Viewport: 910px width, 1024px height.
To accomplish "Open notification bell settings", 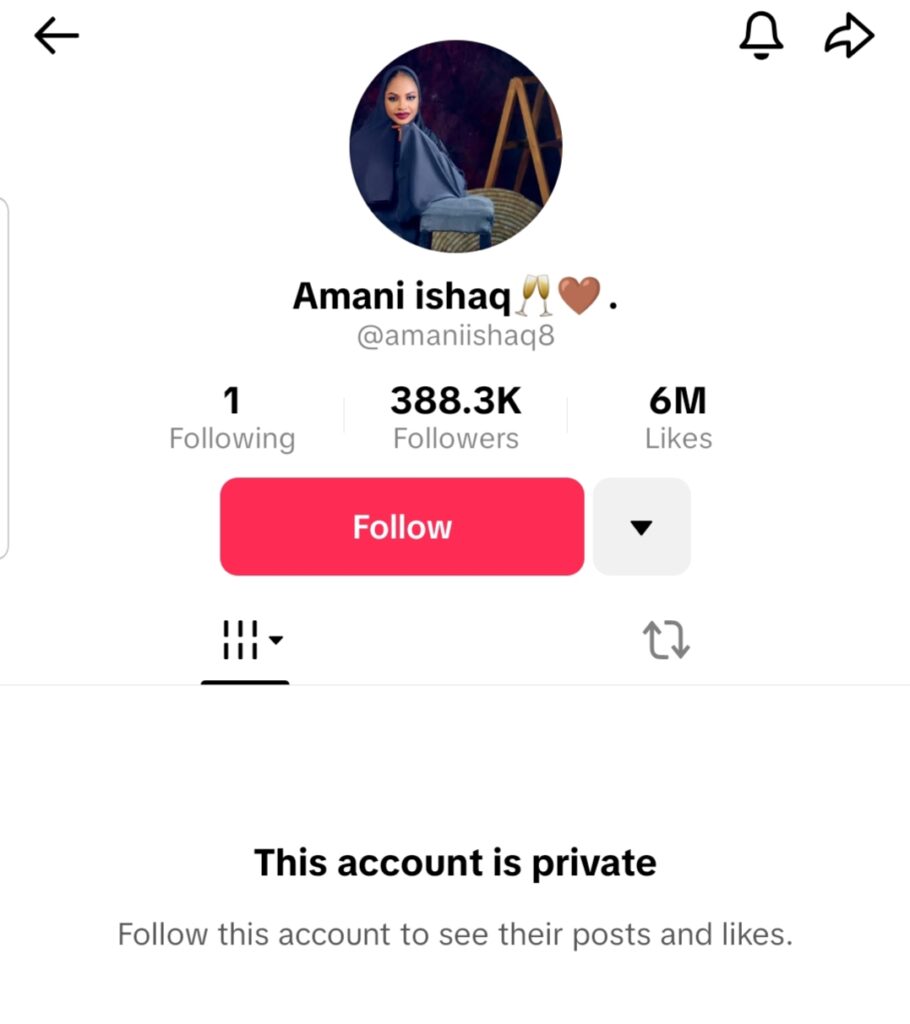I will pyautogui.click(x=761, y=37).
